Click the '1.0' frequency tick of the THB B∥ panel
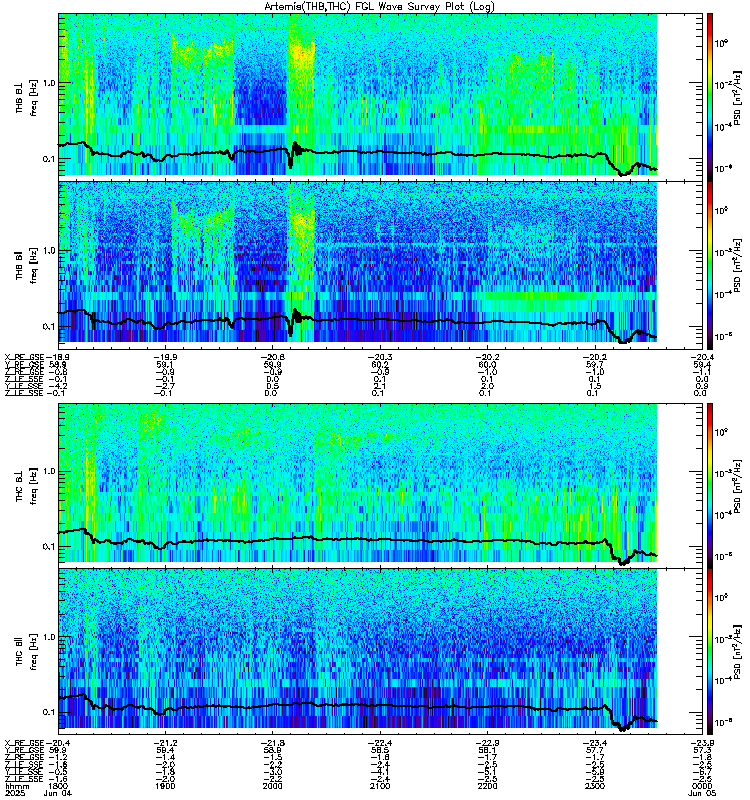Image resolution: width=750 pixels, height=800 pixels. 48,251
